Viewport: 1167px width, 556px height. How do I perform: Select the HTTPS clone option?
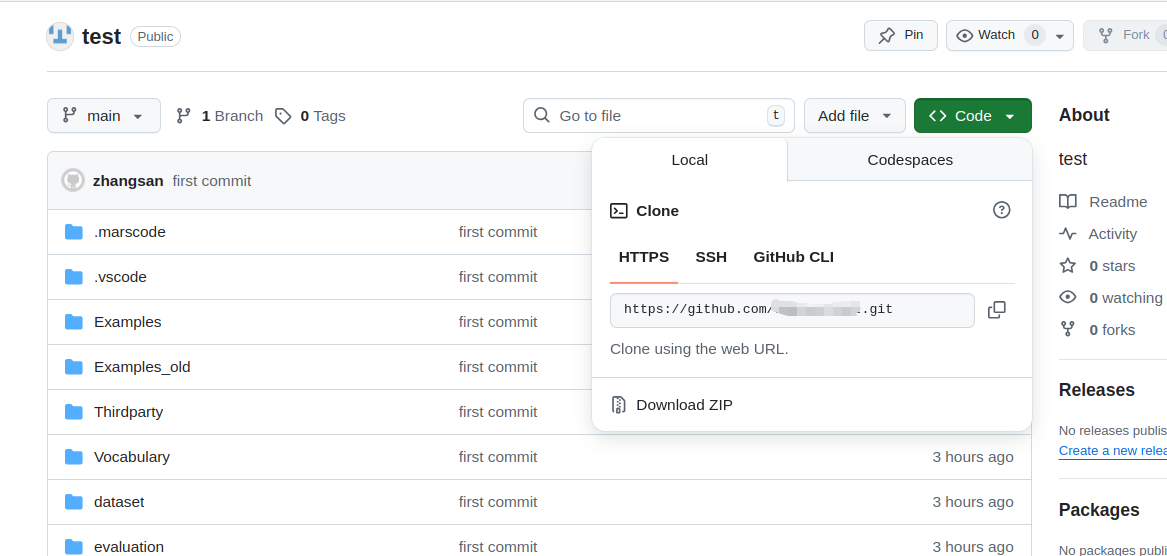644,257
